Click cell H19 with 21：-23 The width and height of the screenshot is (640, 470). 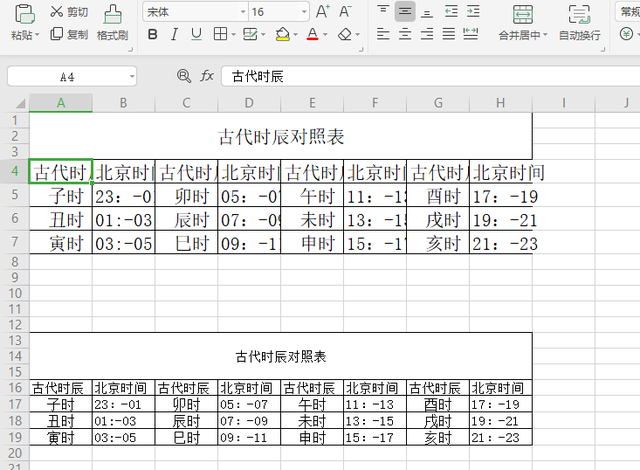pyautogui.click(x=501, y=437)
